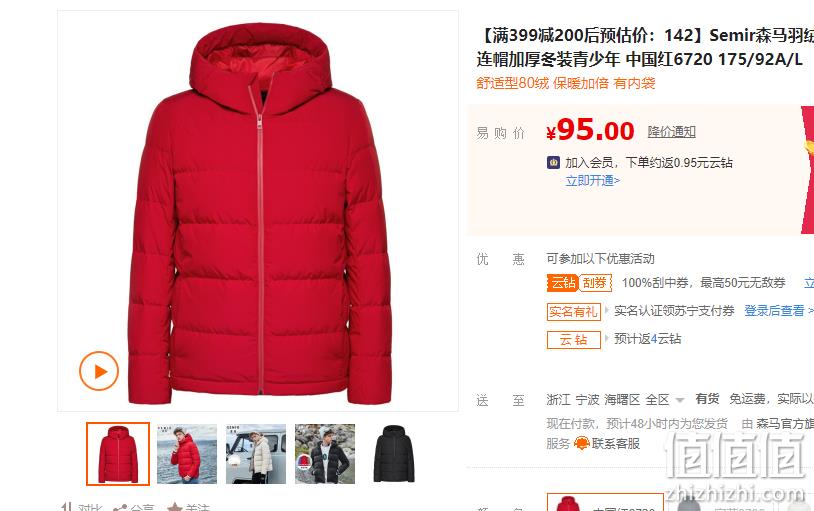View thumbnail of model wearing red jacket
The height and width of the screenshot is (511, 814).
click(187, 454)
